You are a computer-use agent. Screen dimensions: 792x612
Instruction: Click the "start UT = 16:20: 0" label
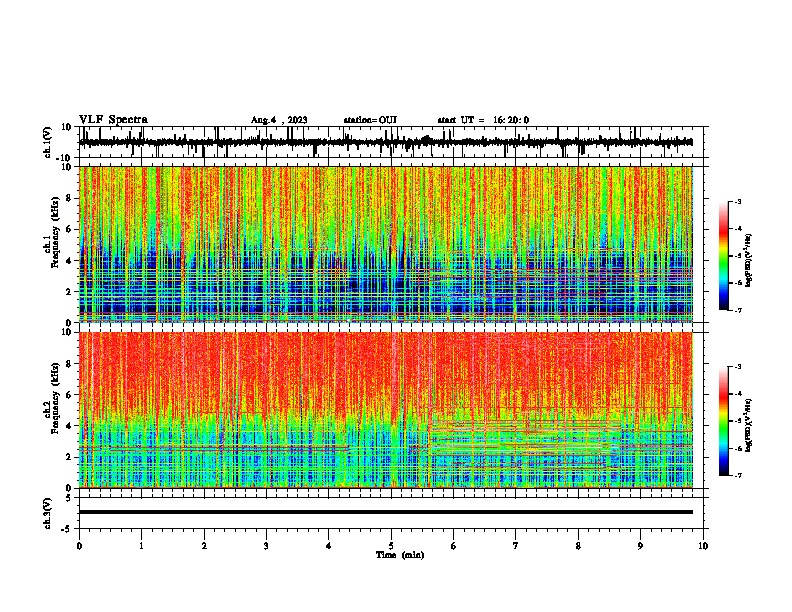tap(483, 120)
